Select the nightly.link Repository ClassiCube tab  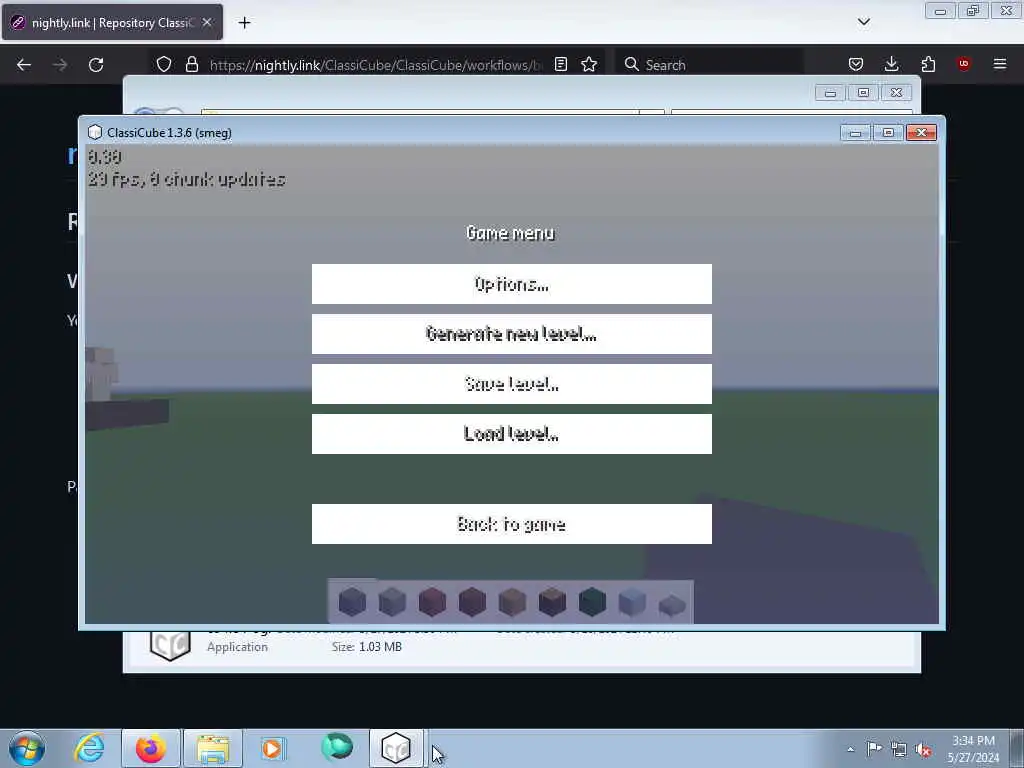click(x=112, y=22)
